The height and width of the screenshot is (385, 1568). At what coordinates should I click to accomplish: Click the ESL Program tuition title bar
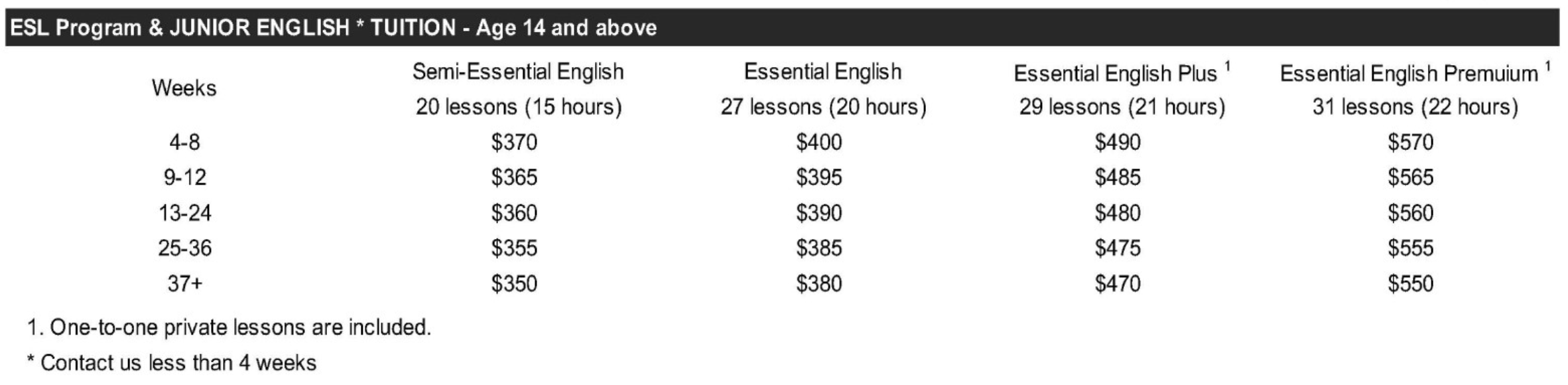[x=333, y=28]
